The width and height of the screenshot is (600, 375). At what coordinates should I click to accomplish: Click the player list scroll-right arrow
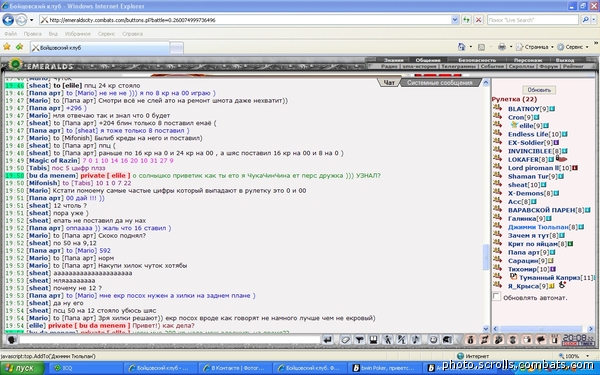pyautogui.click(x=590, y=329)
